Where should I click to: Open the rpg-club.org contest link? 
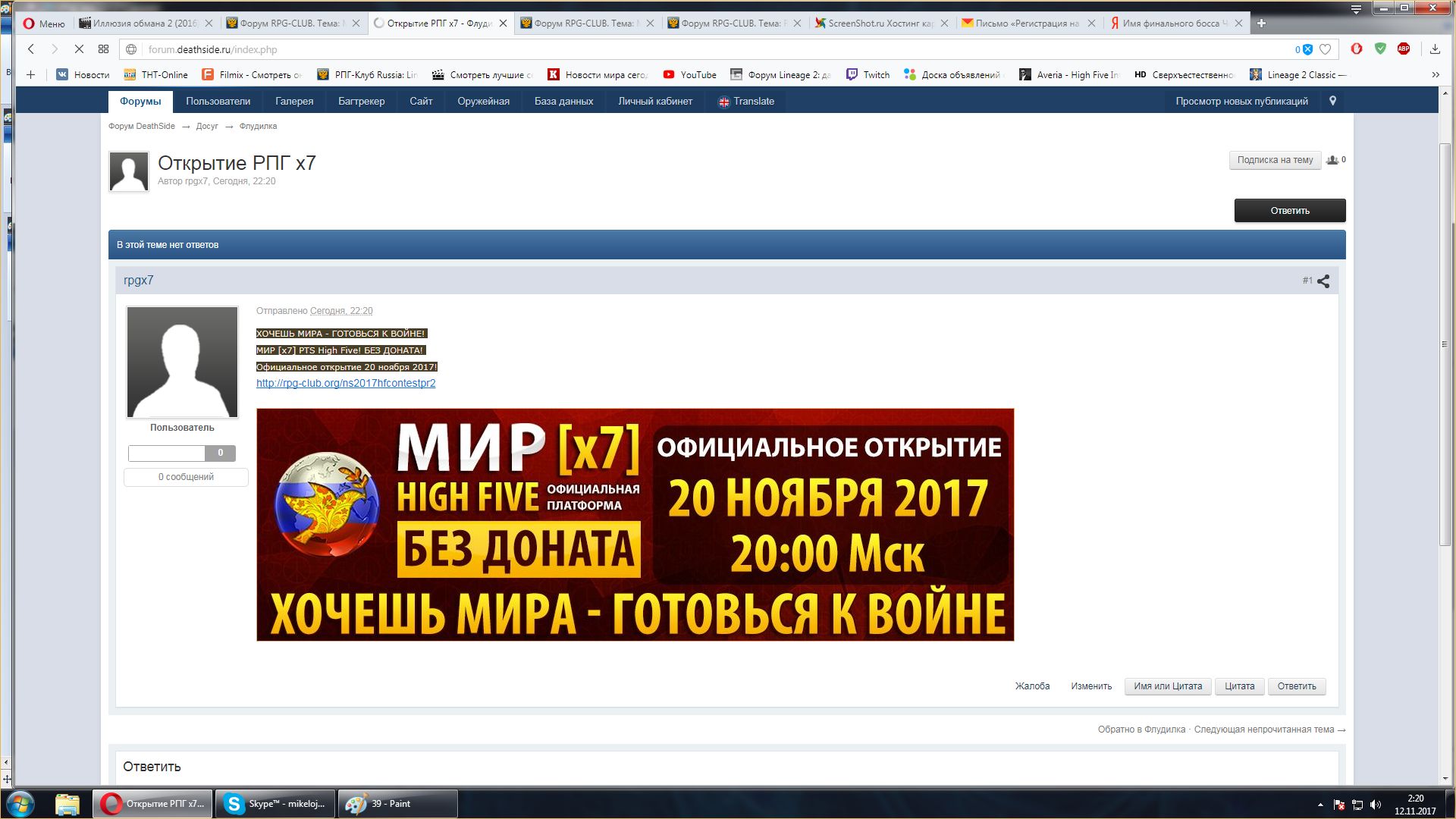click(x=346, y=383)
